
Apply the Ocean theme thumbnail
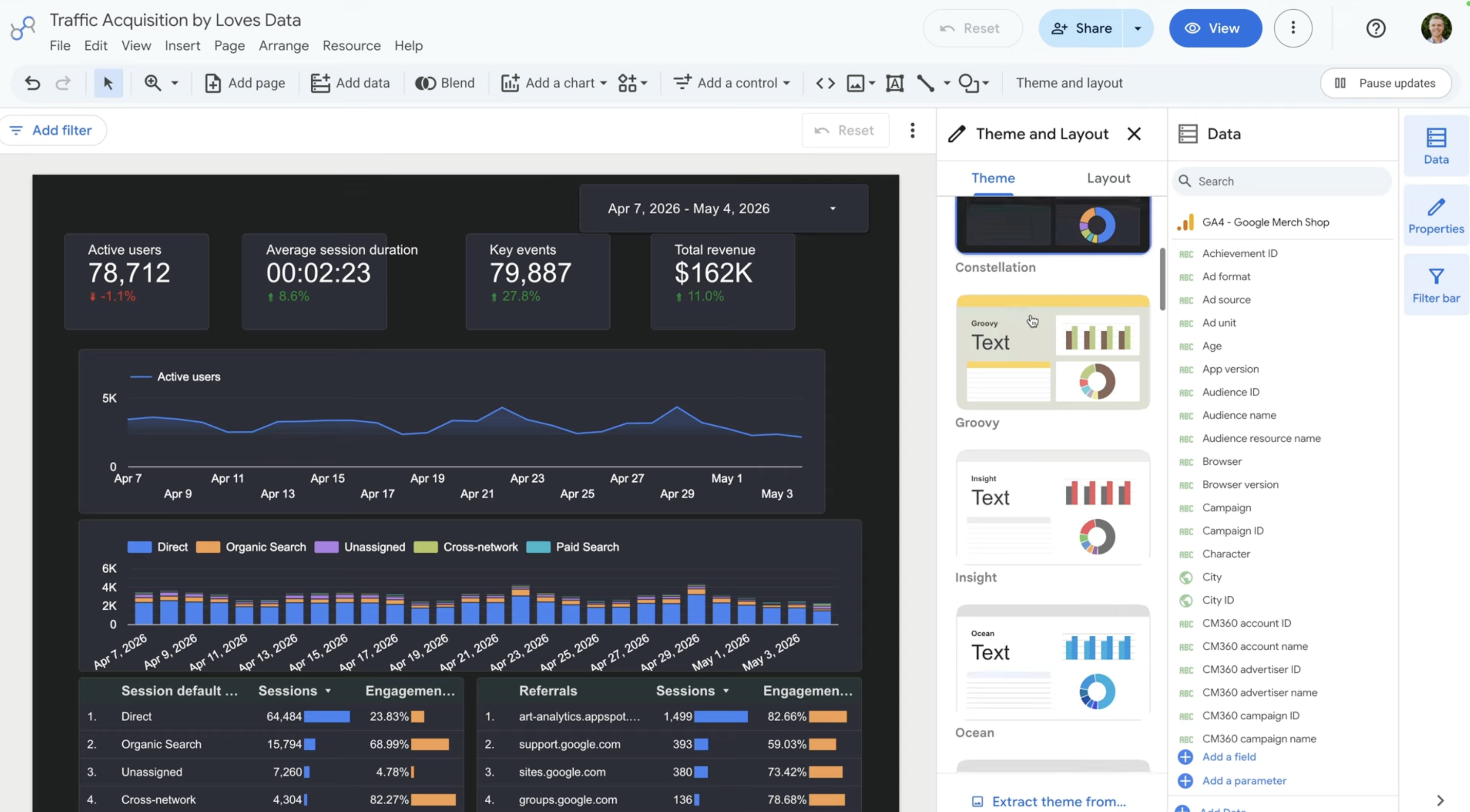point(1052,662)
